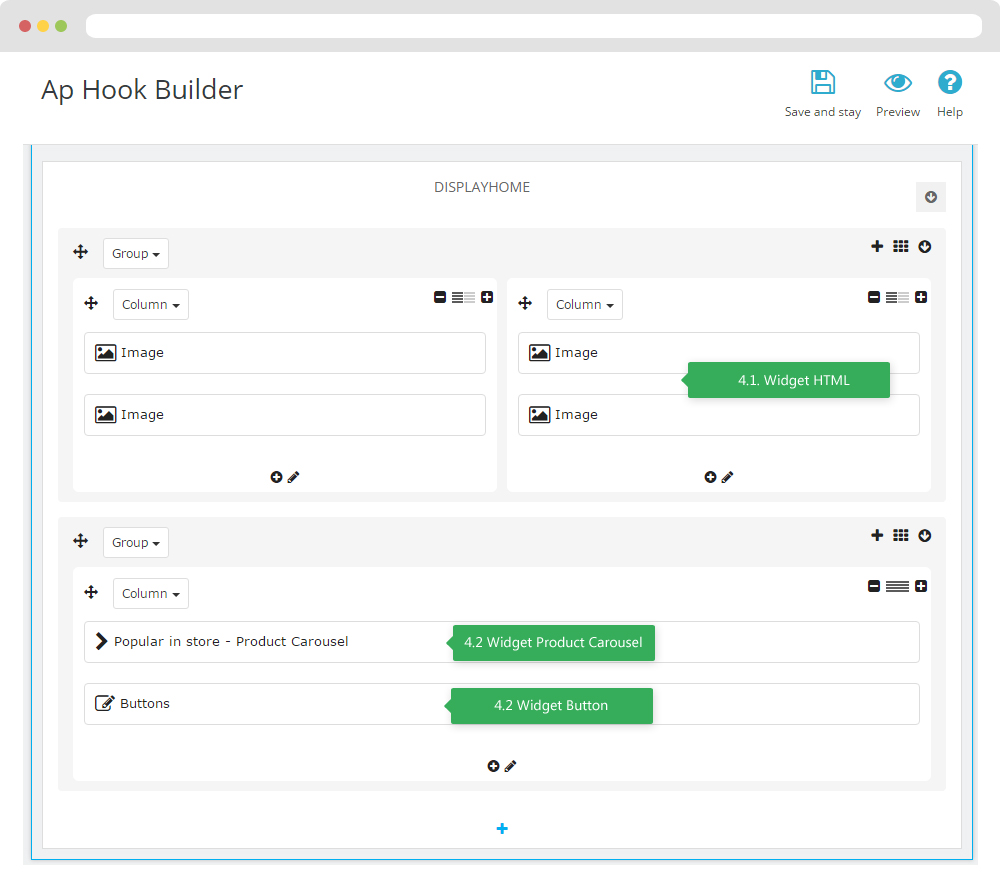Reduce width of left Column with minus
The image size is (1000, 877).
point(440,297)
